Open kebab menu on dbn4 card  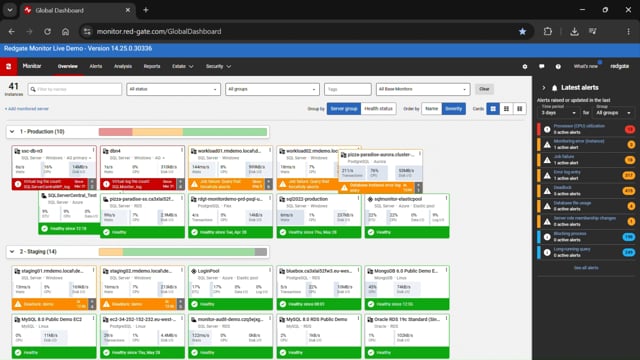point(182,151)
